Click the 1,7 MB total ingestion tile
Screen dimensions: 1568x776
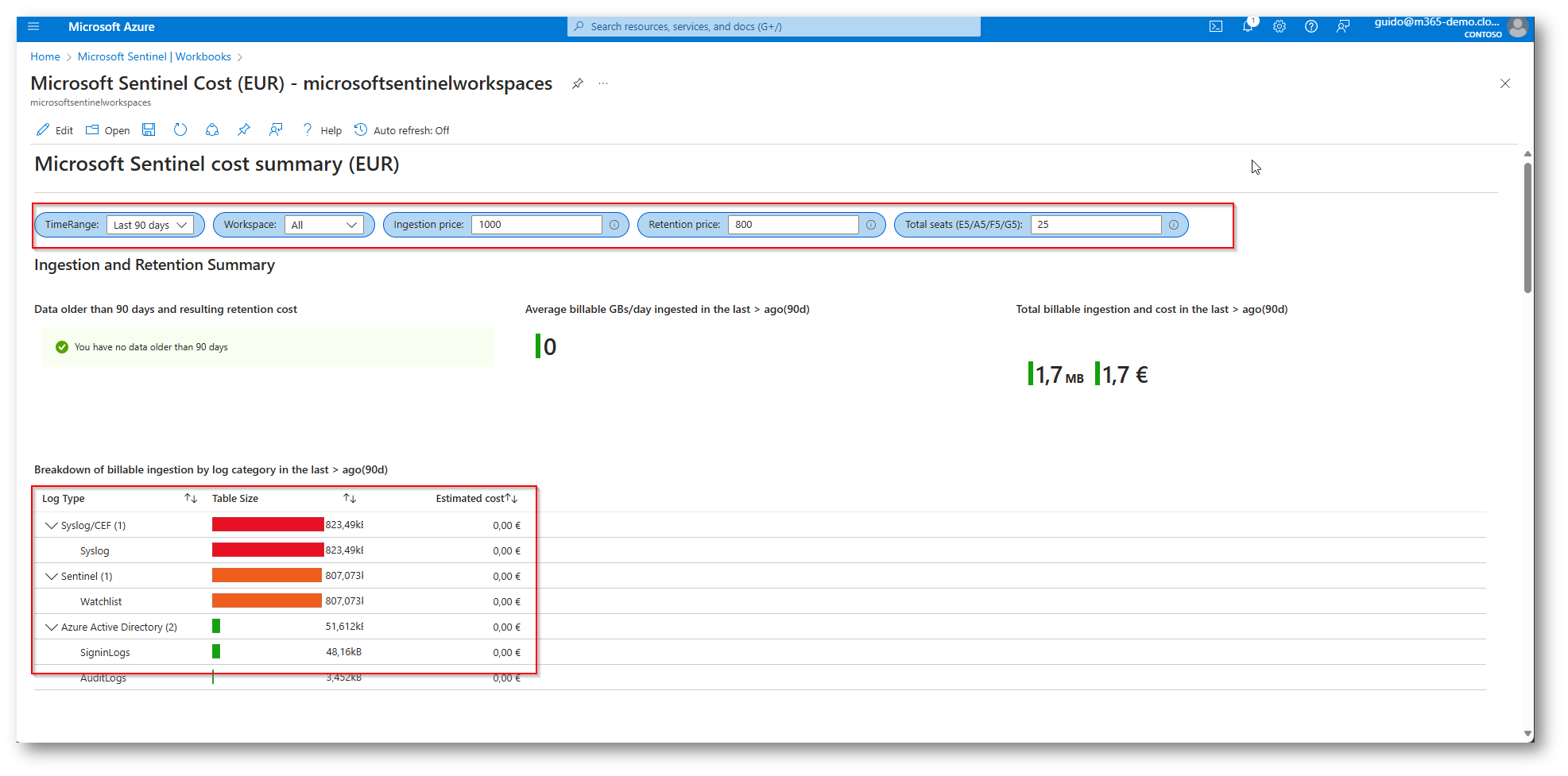pyautogui.click(x=1056, y=374)
